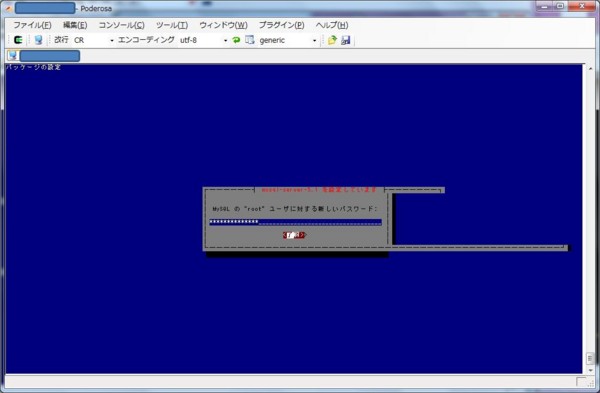Click the terminal scrollbar down arrow
This screenshot has width=600, height=393.
(x=590, y=370)
